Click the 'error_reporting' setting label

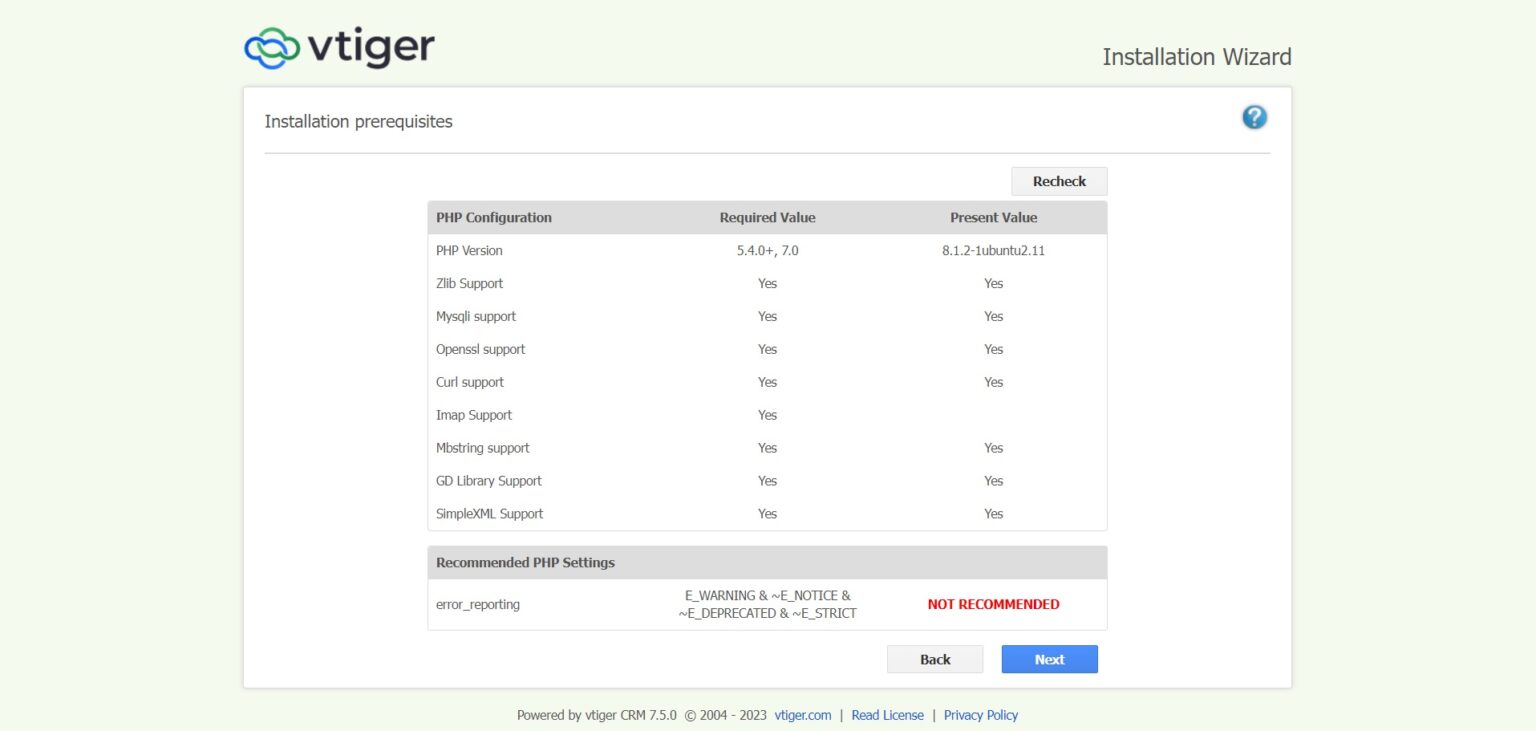pyautogui.click(x=478, y=604)
